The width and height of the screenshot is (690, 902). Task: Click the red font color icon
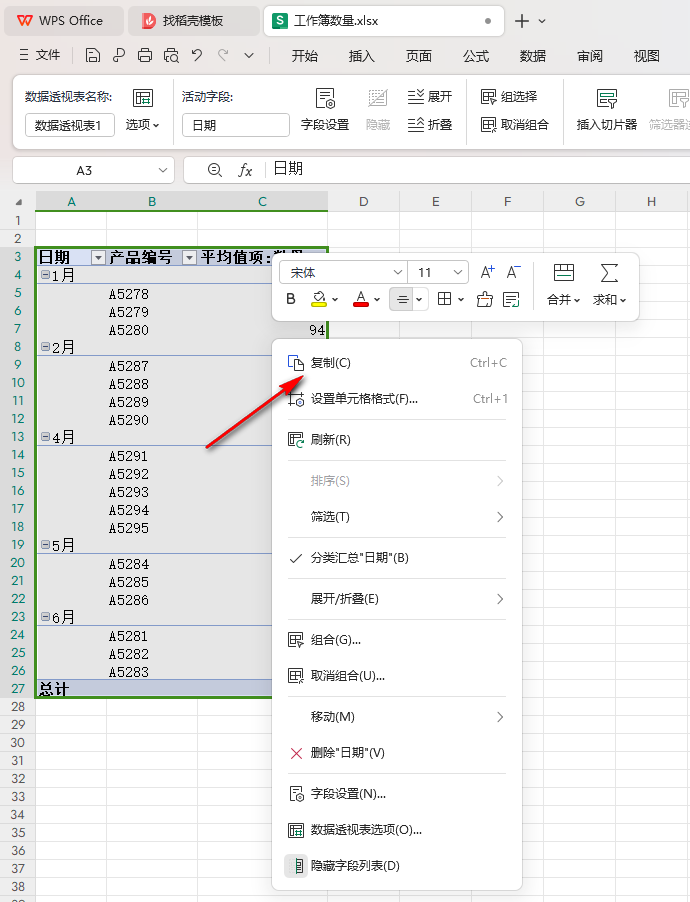pos(361,299)
